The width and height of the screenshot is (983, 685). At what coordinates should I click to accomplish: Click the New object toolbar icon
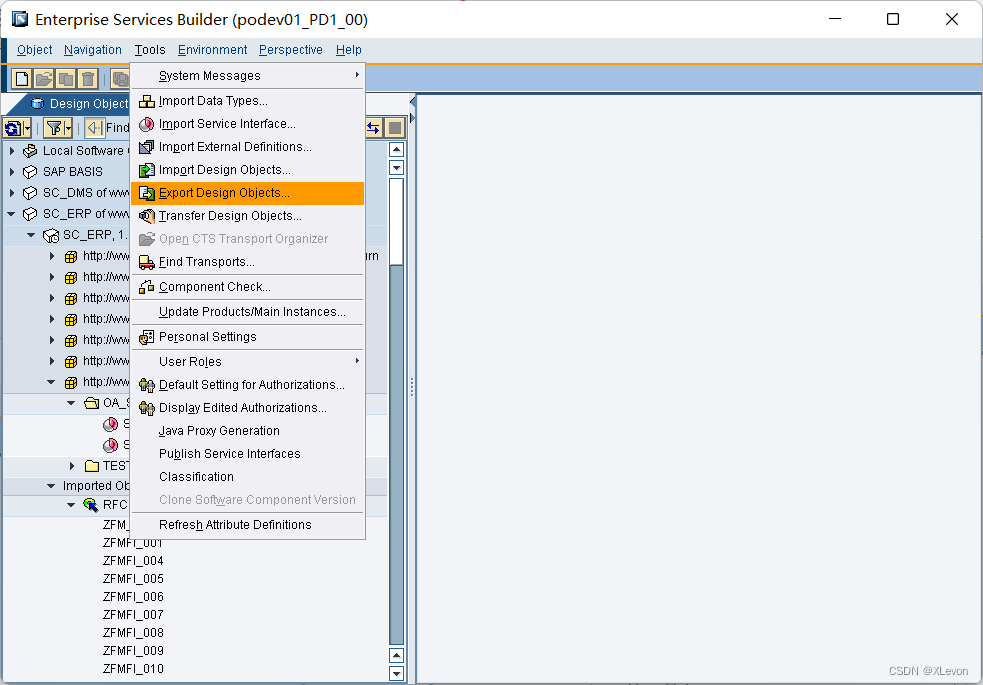22,78
